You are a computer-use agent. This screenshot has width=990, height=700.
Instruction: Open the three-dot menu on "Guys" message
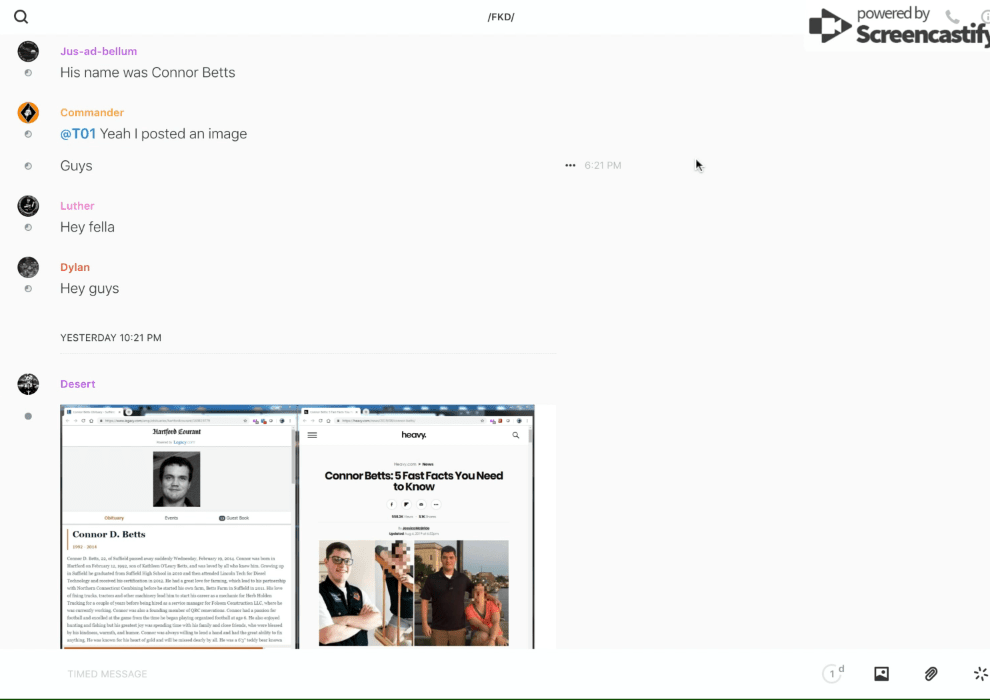[570, 166]
